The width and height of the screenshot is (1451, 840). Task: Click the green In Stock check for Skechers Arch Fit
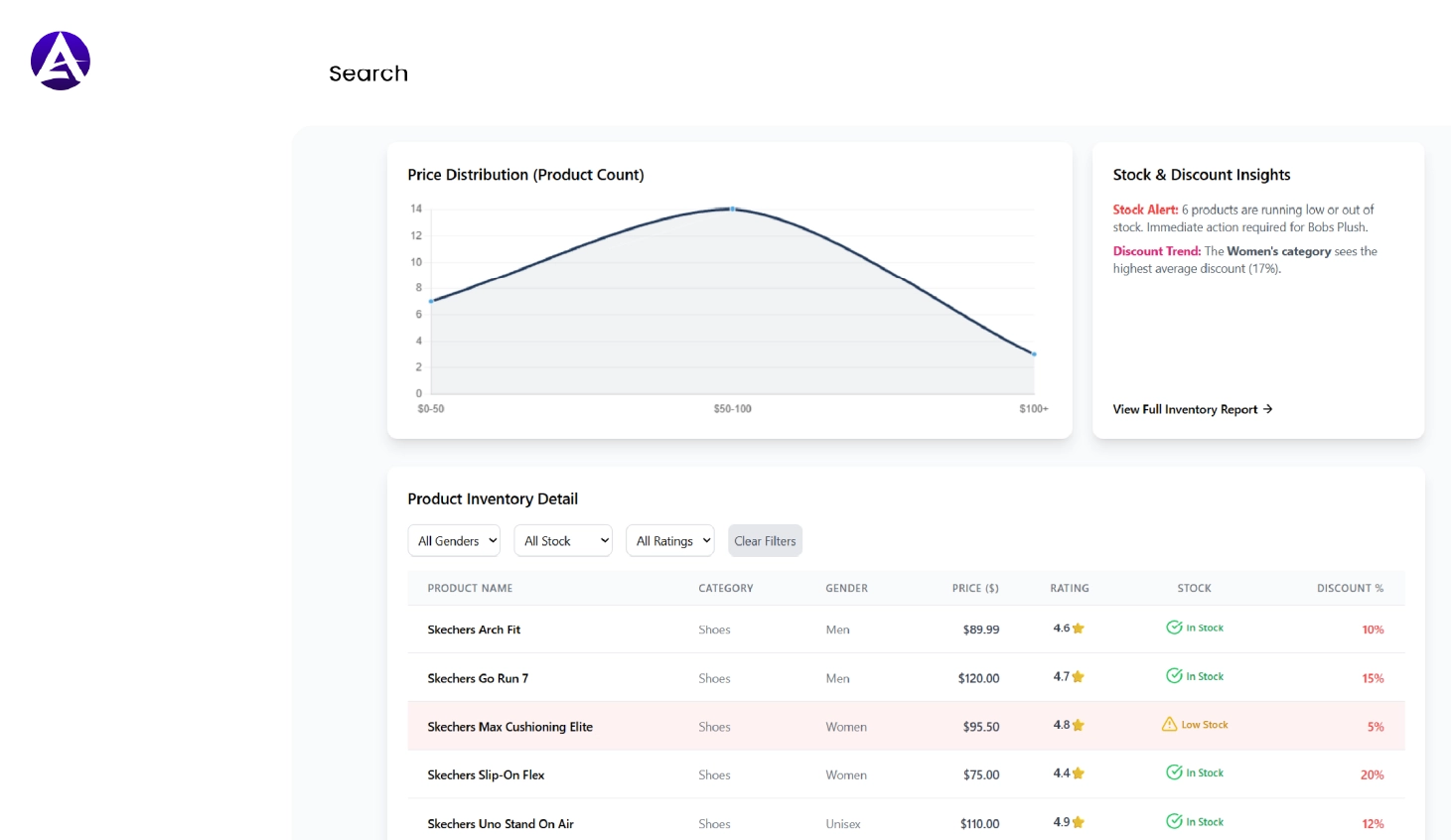1173,627
